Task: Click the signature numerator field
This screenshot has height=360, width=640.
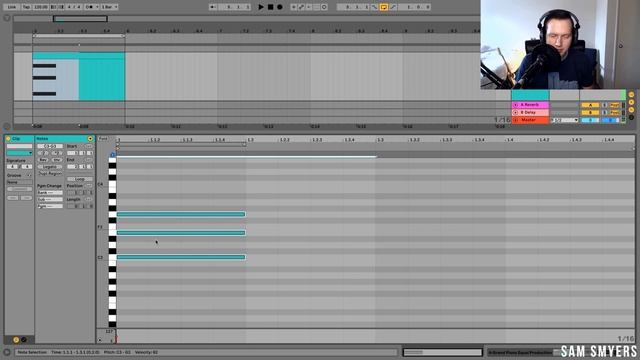Action: pos(13,167)
